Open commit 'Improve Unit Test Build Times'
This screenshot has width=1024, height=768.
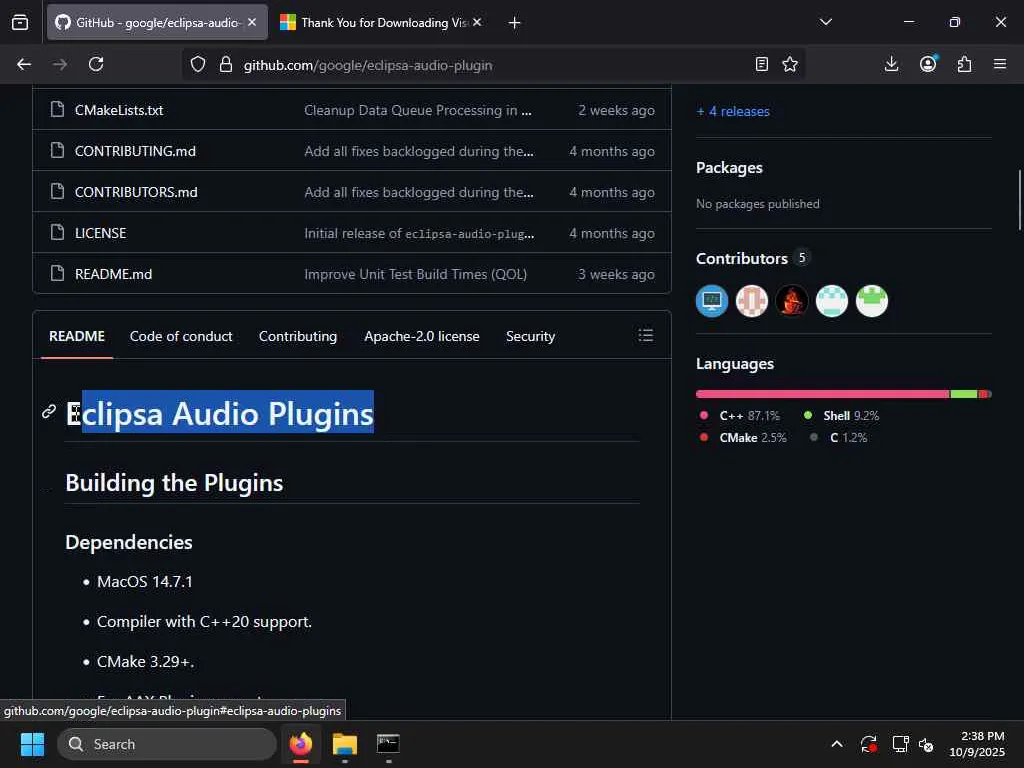pyautogui.click(x=415, y=274)
